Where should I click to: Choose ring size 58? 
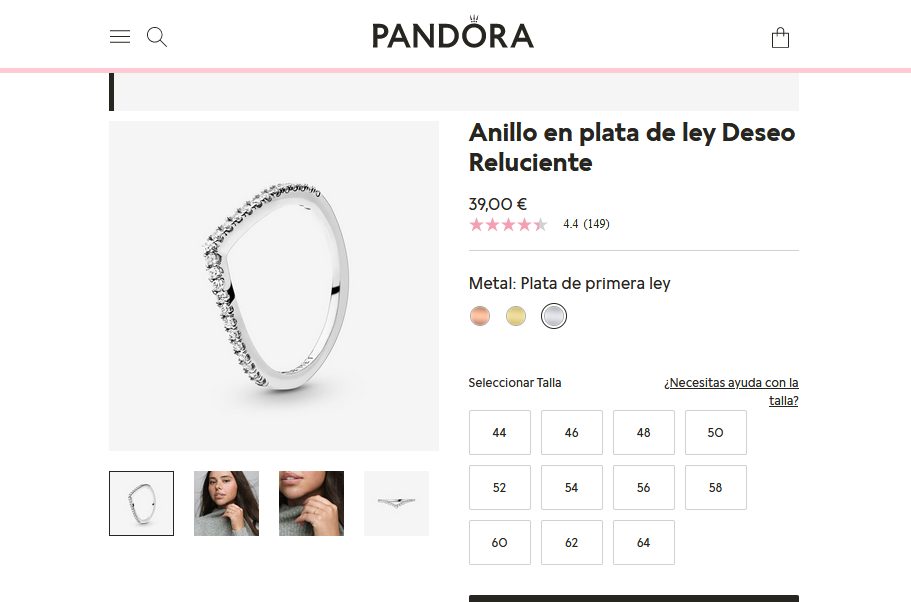[716, 488]
